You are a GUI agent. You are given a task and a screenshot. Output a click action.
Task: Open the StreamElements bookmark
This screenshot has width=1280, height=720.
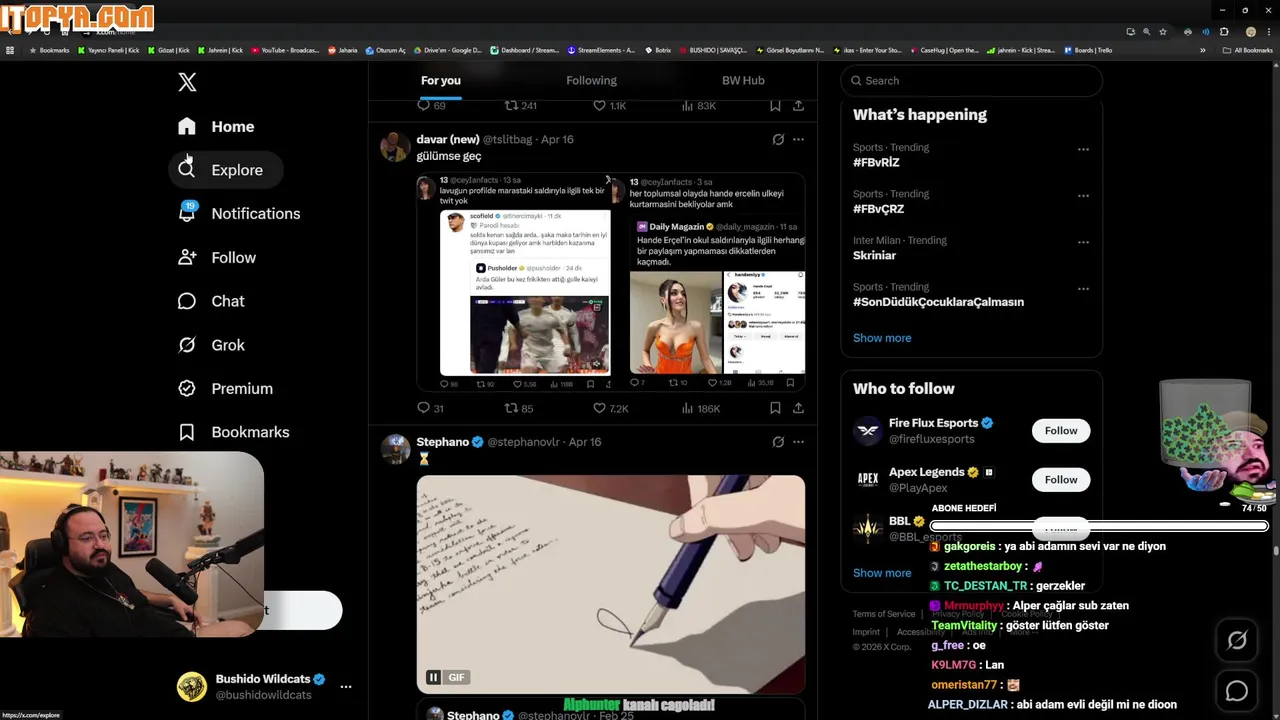601,50
